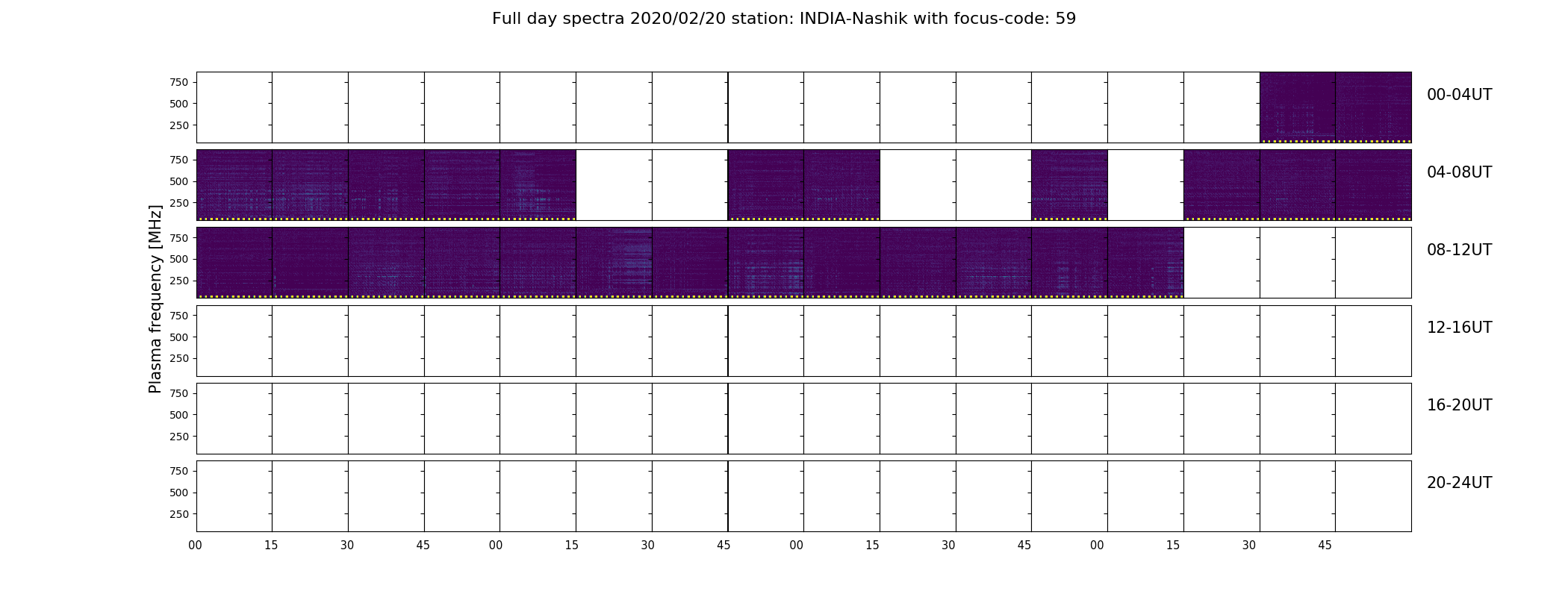Select the '04-08UT' row label
The height and width of the screenshot is (597, 1568).
[1459, 172]
